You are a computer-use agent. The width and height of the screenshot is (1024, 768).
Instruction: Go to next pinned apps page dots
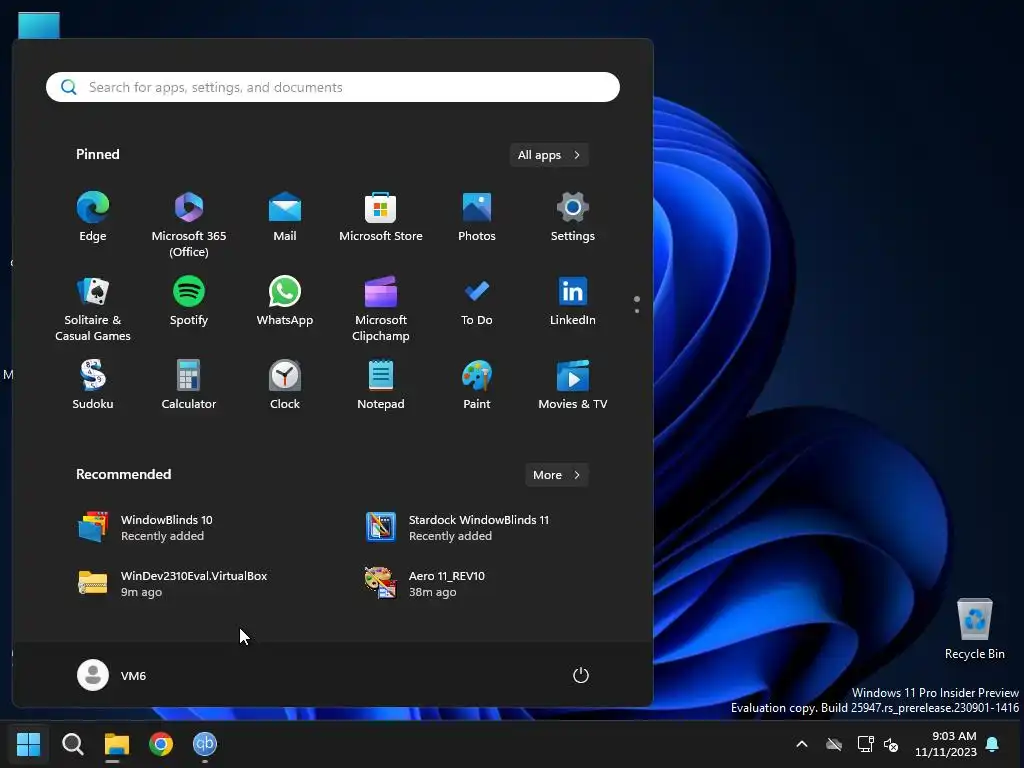pos(637,304)
